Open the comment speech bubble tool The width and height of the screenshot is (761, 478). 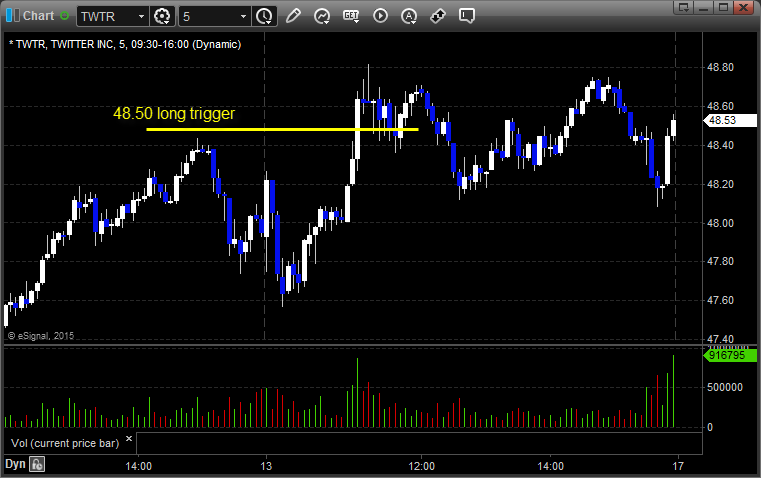[x=467, y=16]
